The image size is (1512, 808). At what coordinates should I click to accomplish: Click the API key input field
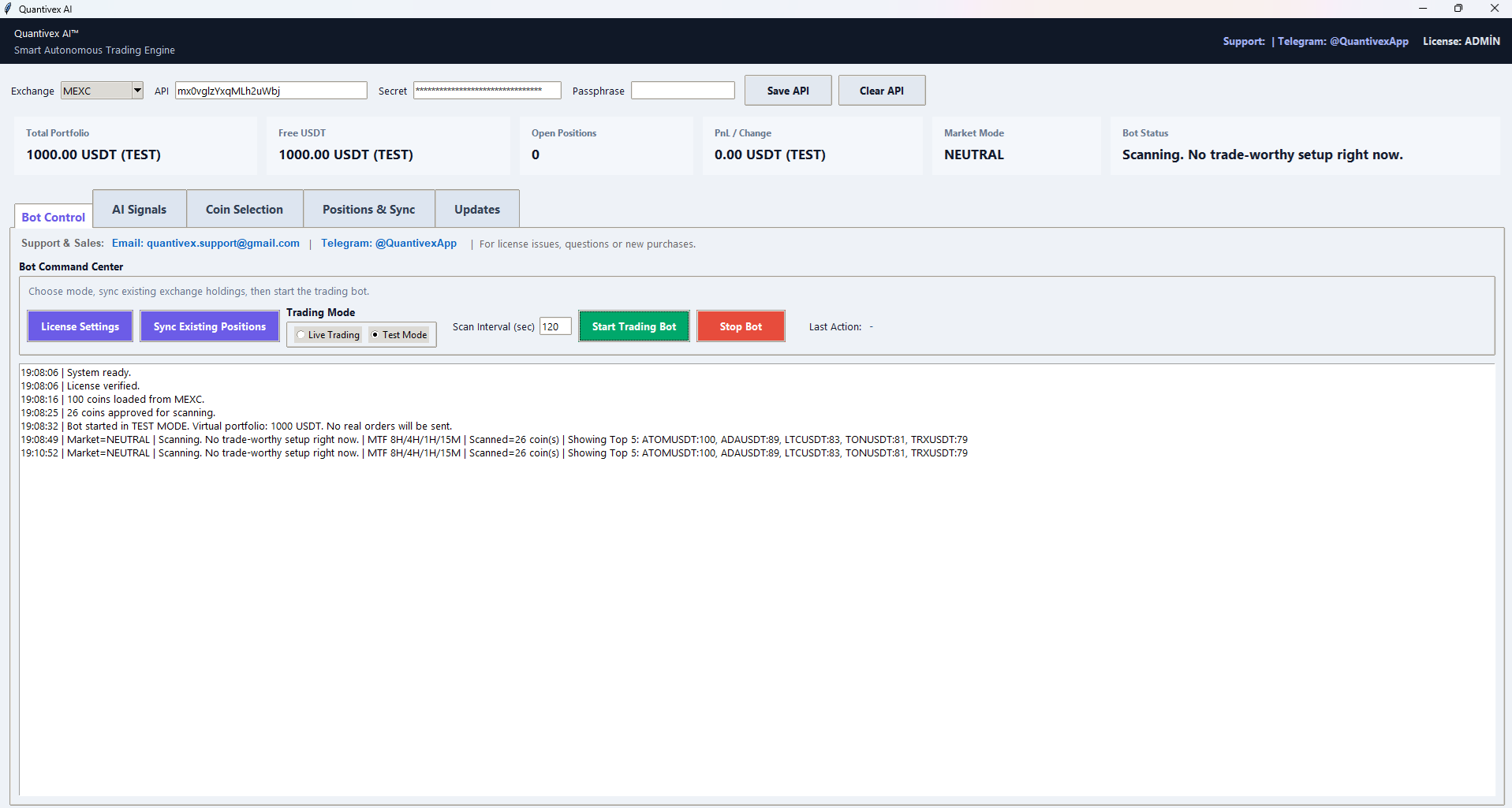tap(271, 91)
